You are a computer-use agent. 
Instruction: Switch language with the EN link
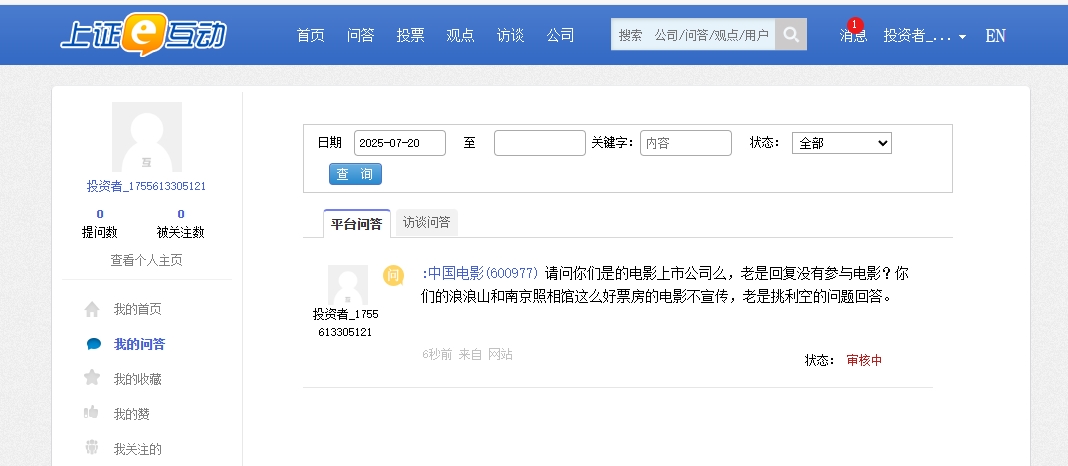(995, 35)
